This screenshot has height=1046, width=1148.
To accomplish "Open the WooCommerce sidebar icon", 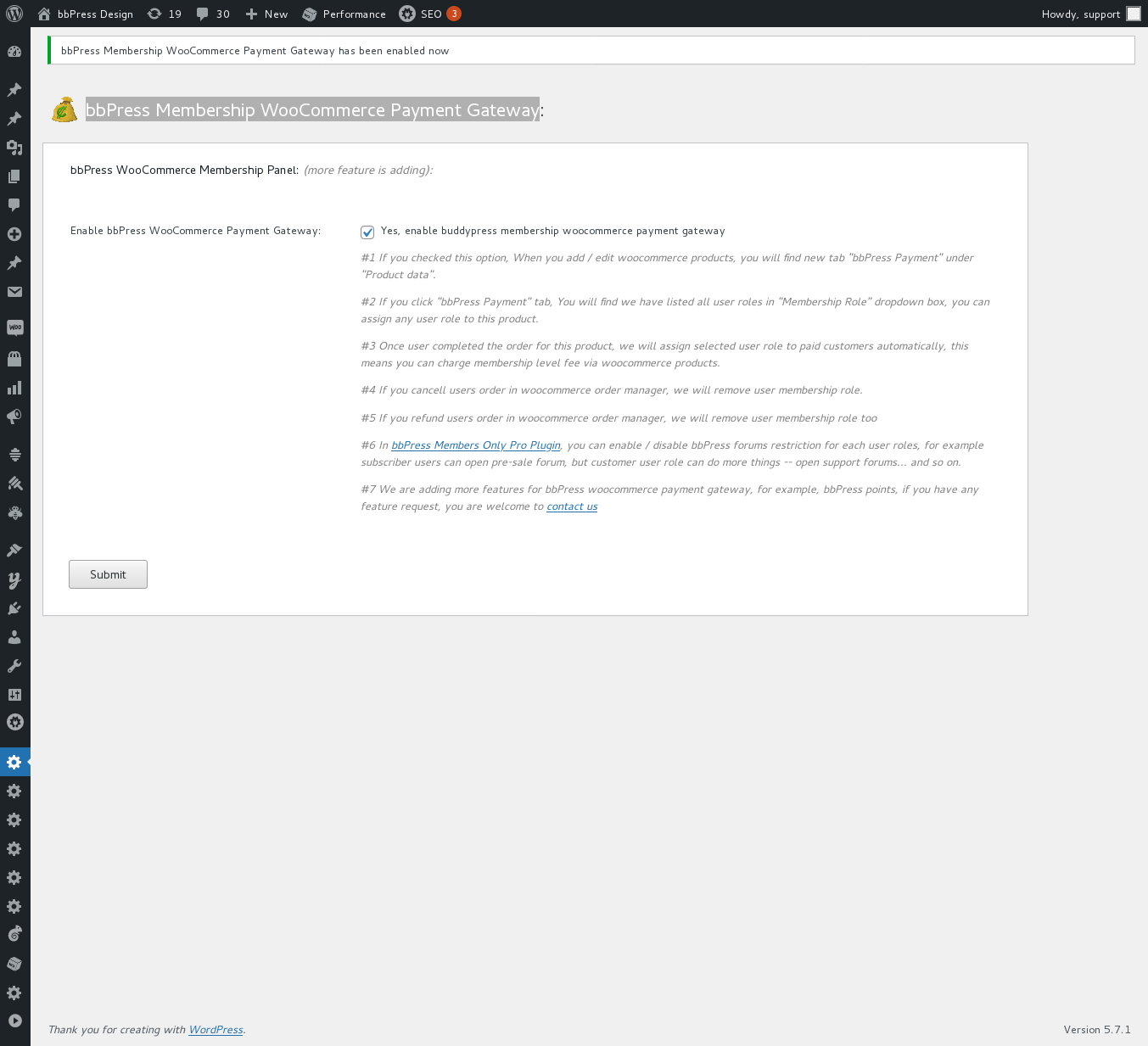I will 14,327.
